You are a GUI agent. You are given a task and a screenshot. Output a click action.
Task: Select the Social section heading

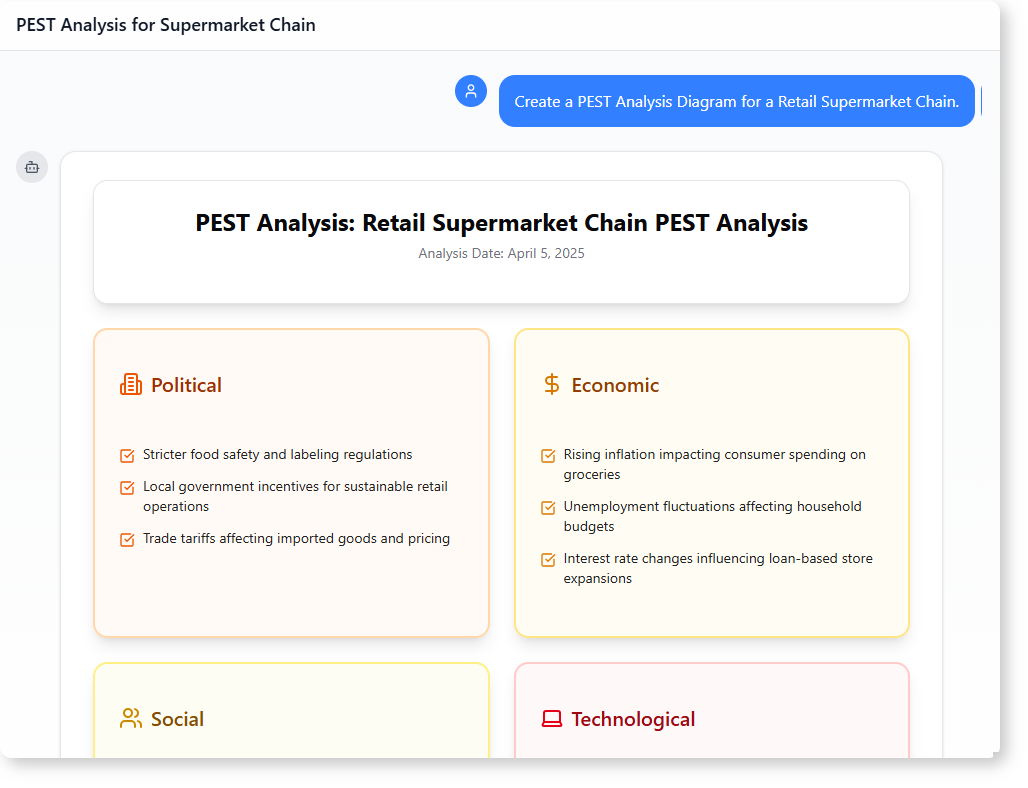point(177,719)
